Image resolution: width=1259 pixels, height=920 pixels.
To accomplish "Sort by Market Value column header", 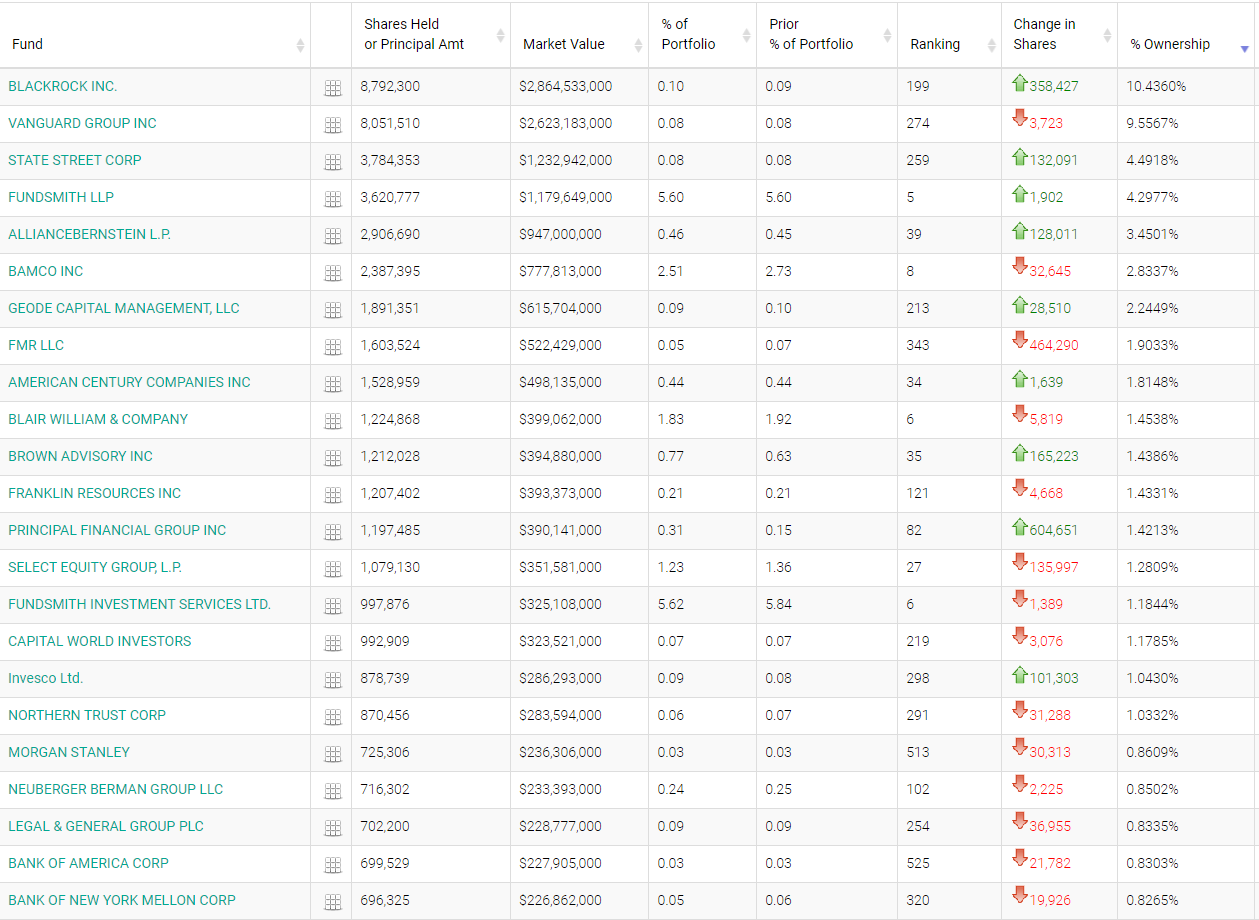I will 580,36.
